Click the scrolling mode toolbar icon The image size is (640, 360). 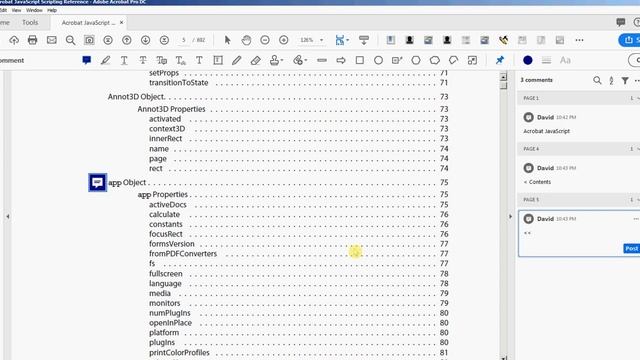coord(364,40)
